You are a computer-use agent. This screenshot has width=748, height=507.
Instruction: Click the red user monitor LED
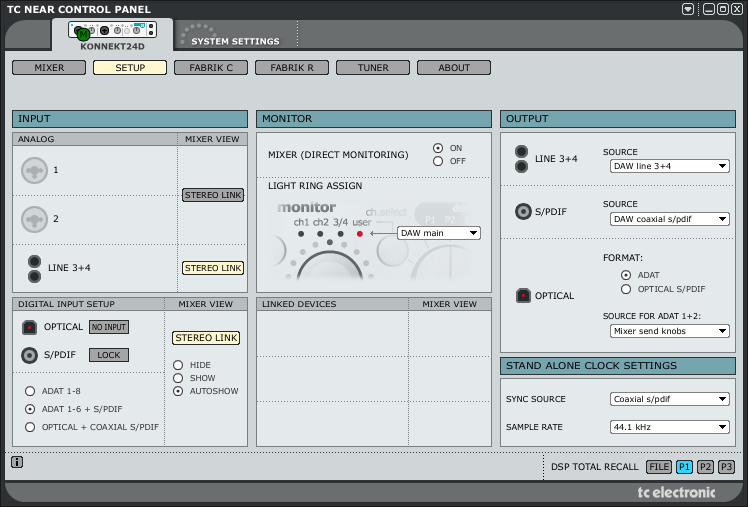point(360,234)
